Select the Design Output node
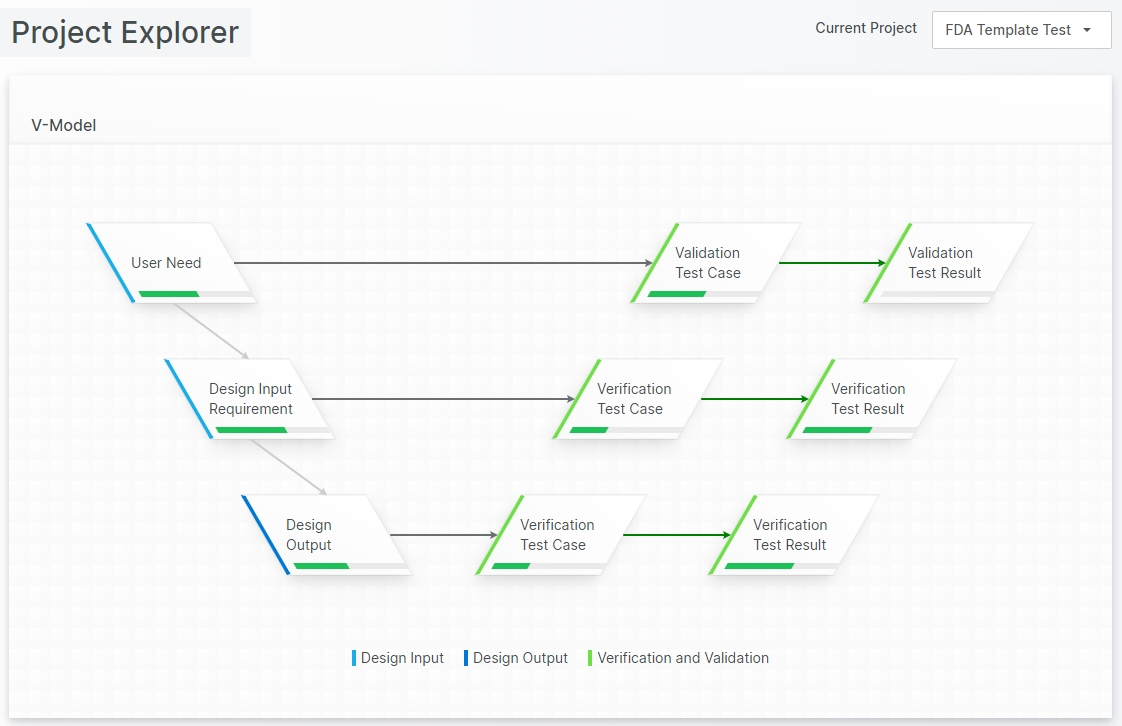This screenshot has width=1122, height=726. point(309,534)
